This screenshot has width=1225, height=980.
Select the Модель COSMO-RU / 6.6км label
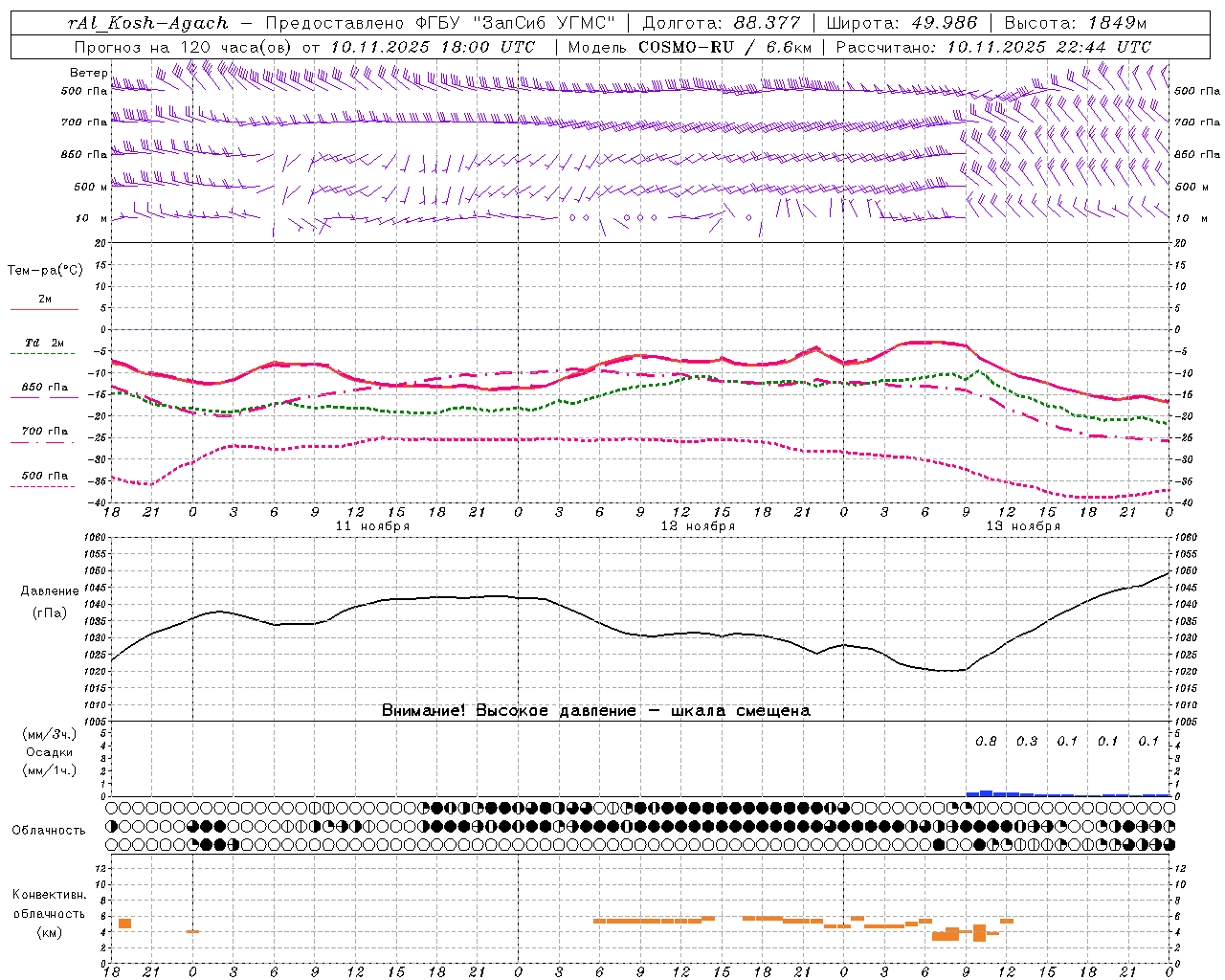[689, 47]
